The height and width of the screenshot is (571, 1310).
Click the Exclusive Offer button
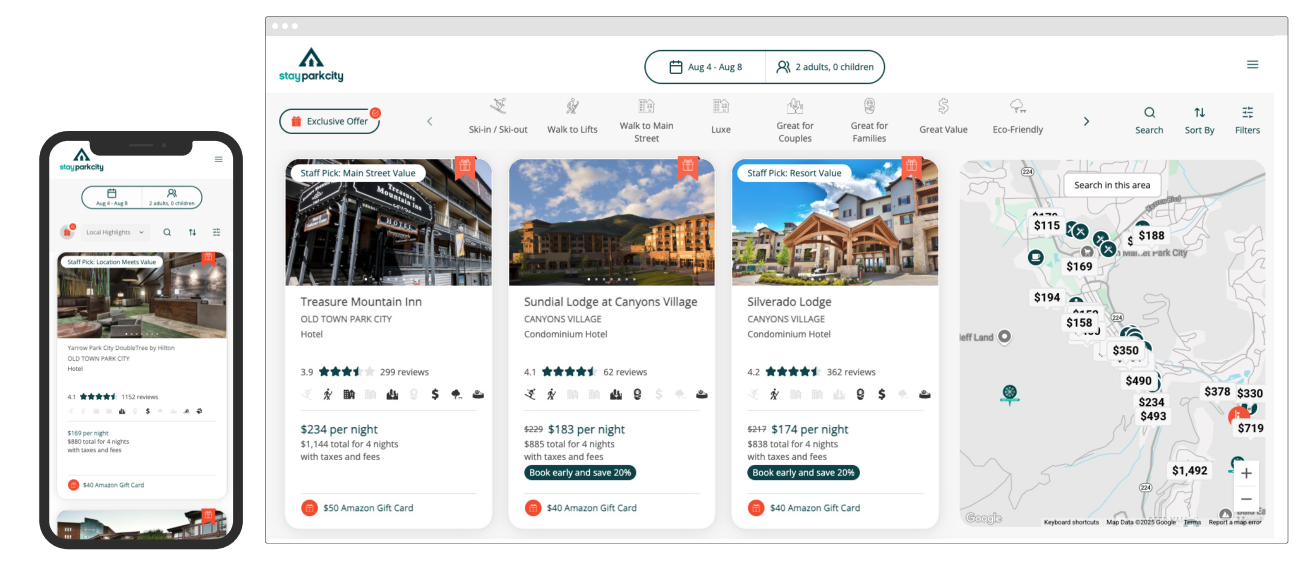pos(329,121)
